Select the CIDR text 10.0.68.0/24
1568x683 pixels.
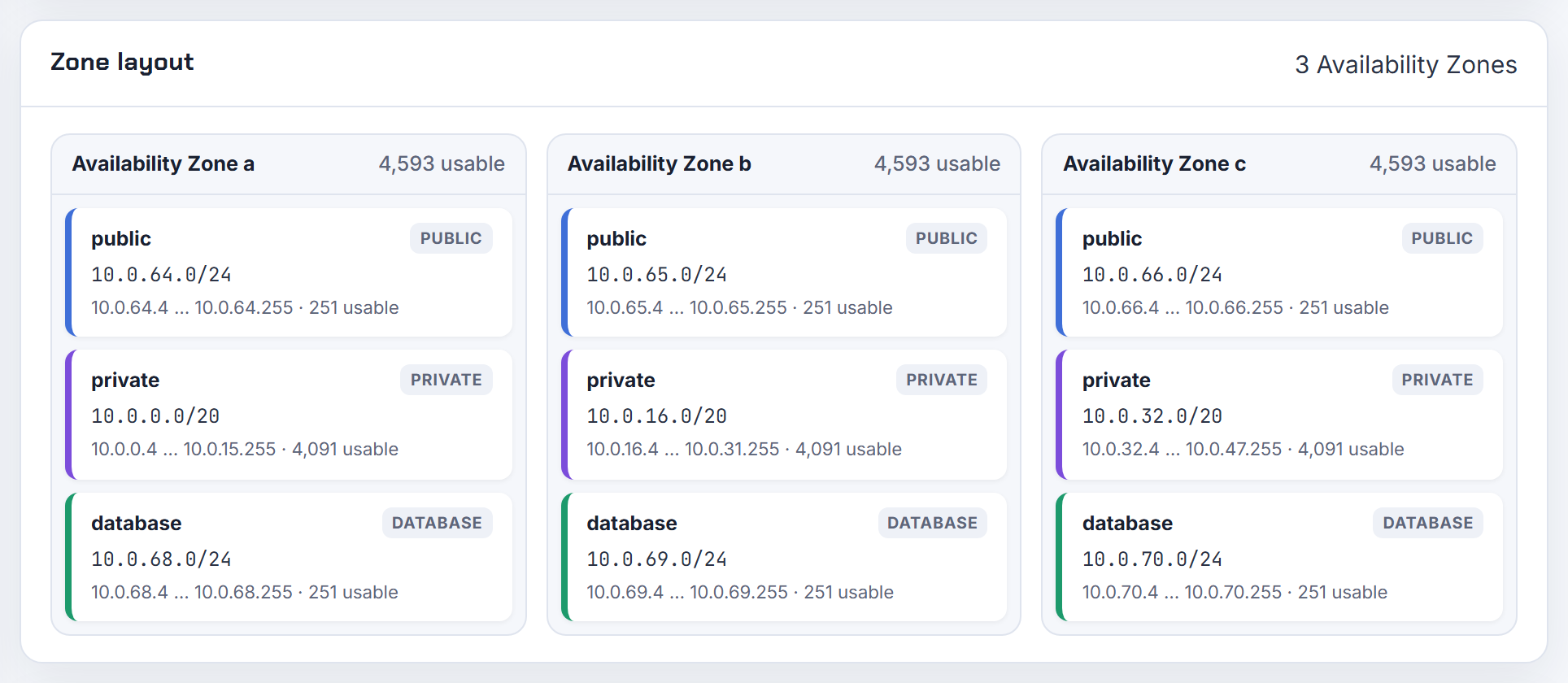[161, 559]
